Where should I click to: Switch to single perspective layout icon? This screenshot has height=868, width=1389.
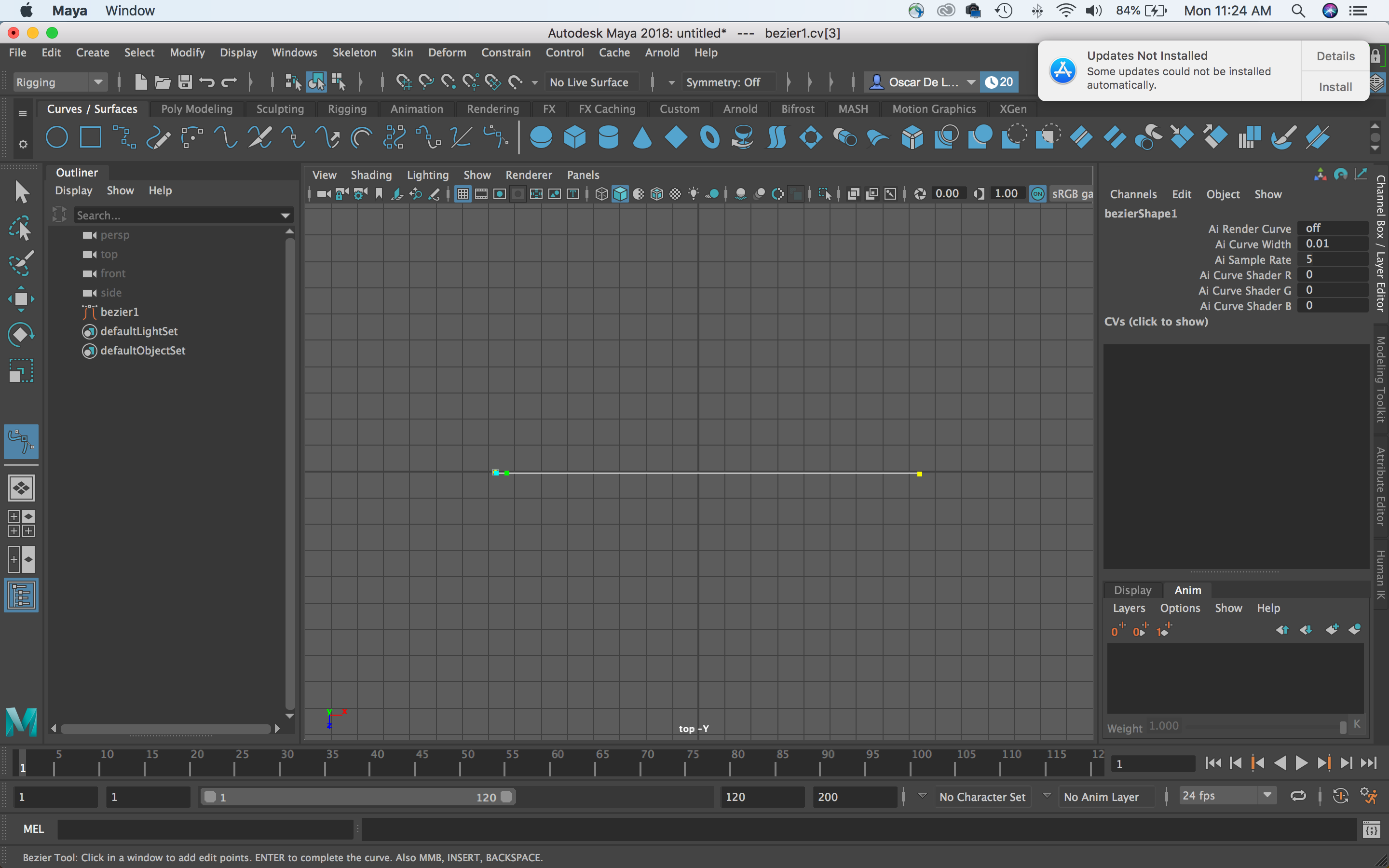[x=21, y=488]
